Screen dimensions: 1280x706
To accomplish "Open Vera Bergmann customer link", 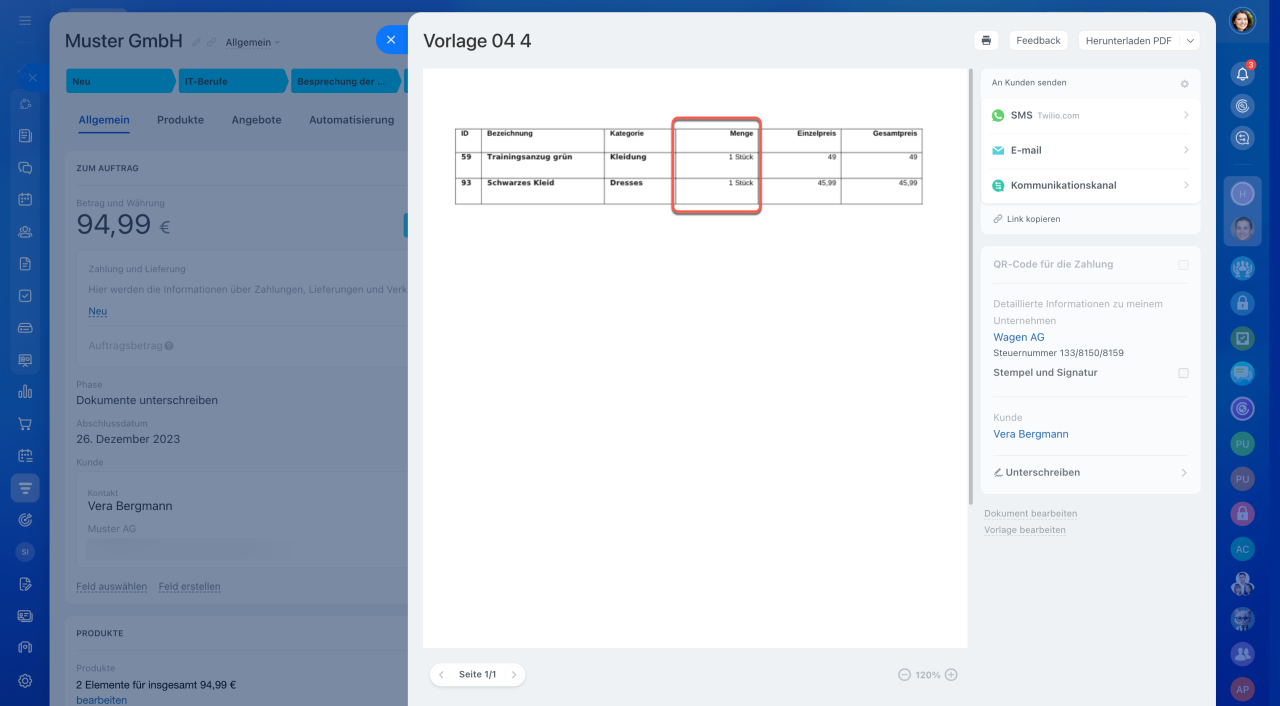I will click(1031, 434).
